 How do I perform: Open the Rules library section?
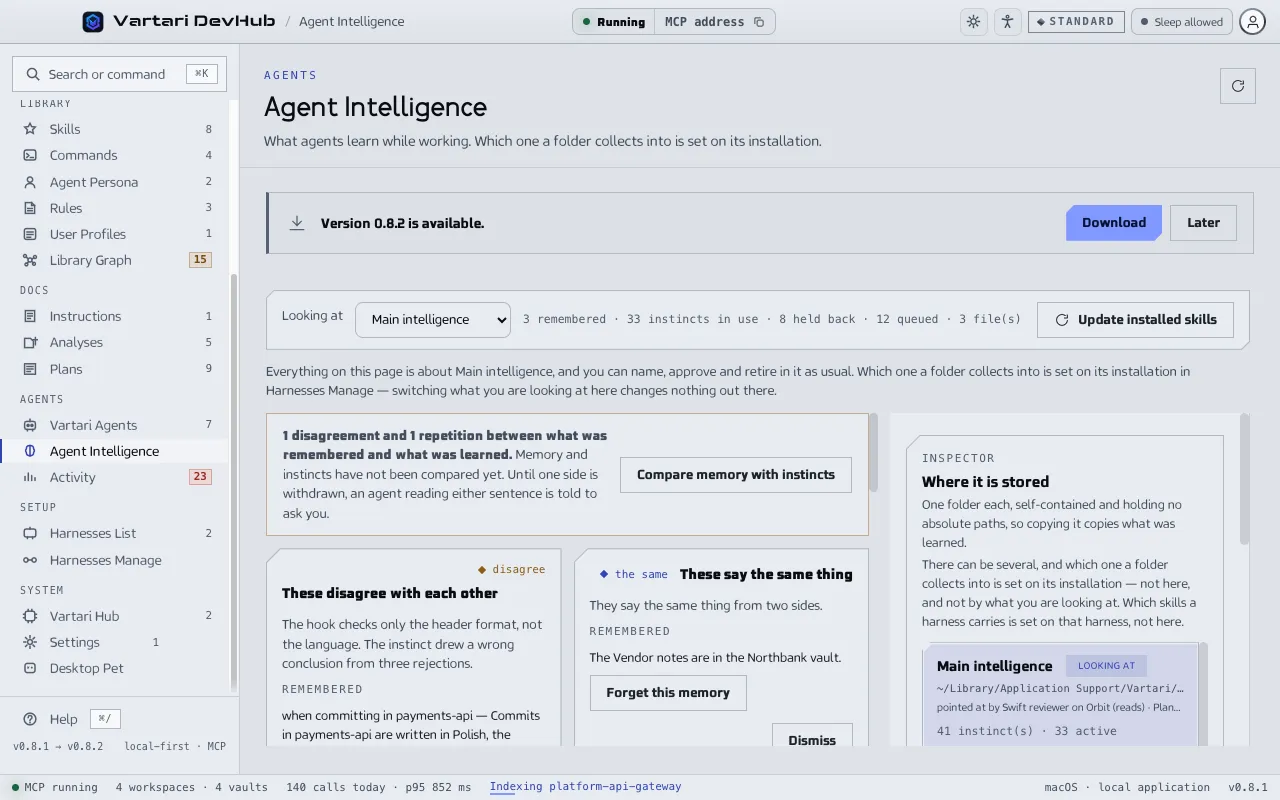(116, 208)
